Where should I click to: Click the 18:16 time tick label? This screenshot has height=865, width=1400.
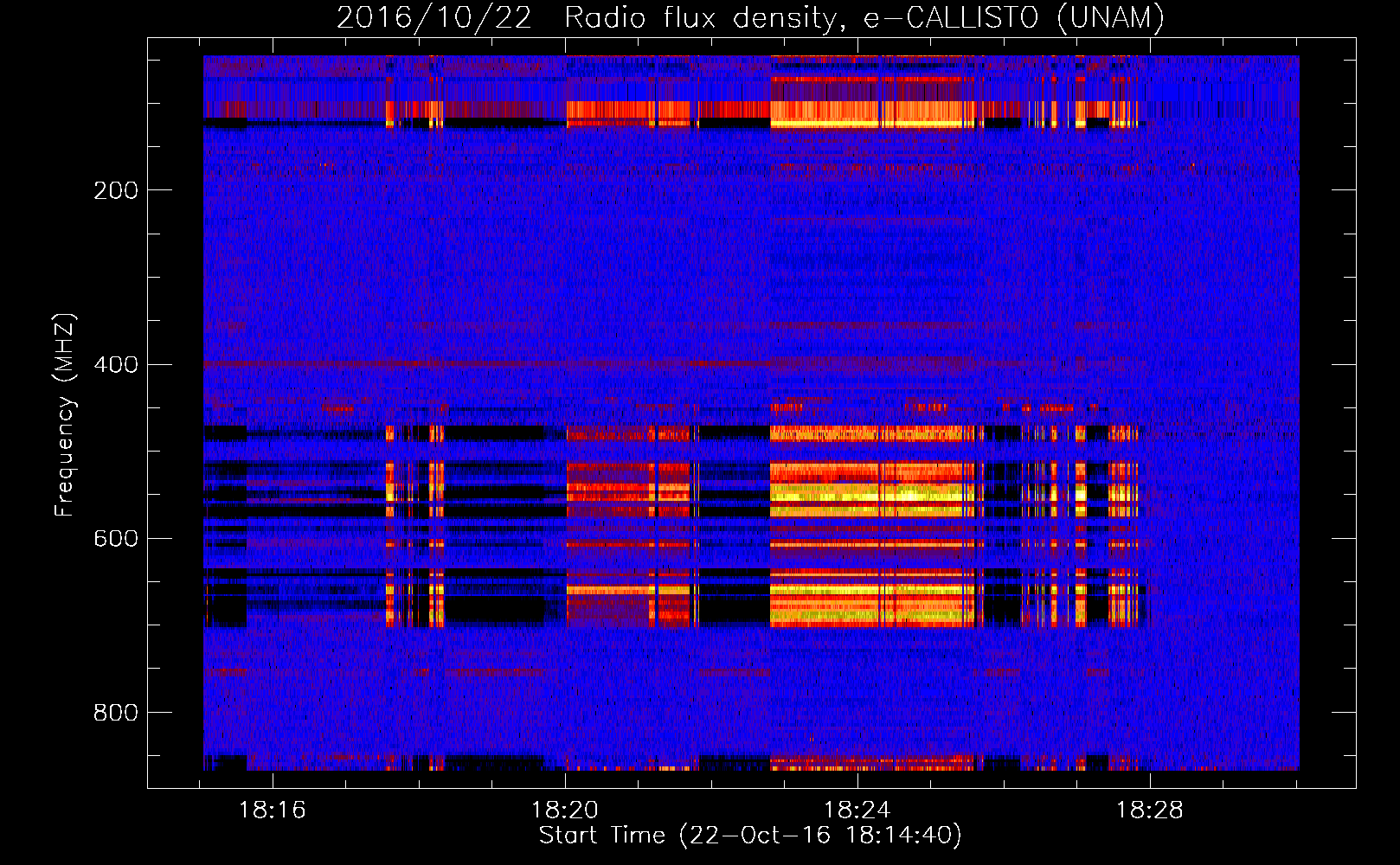(273, 811)
